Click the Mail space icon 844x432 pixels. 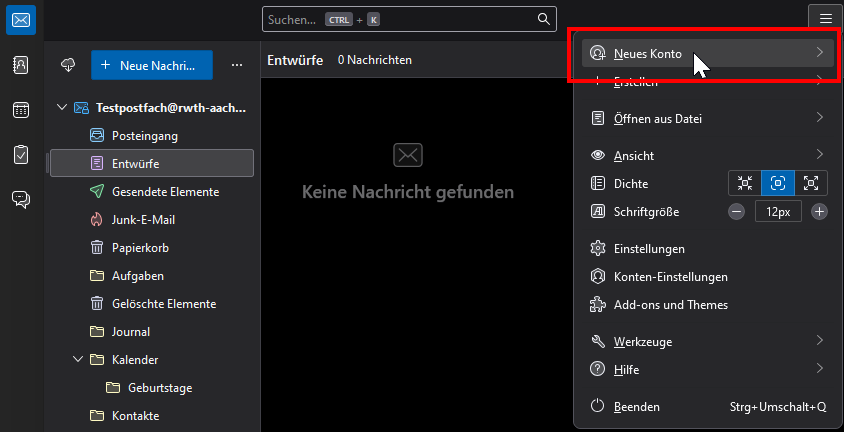[x=21, y=20]
